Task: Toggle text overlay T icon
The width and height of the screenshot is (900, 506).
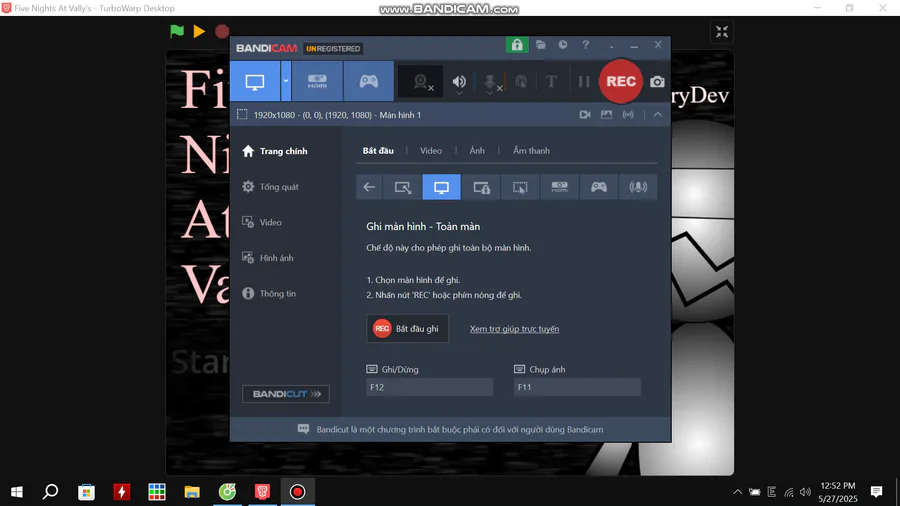Action: click(x=551, y=81)
